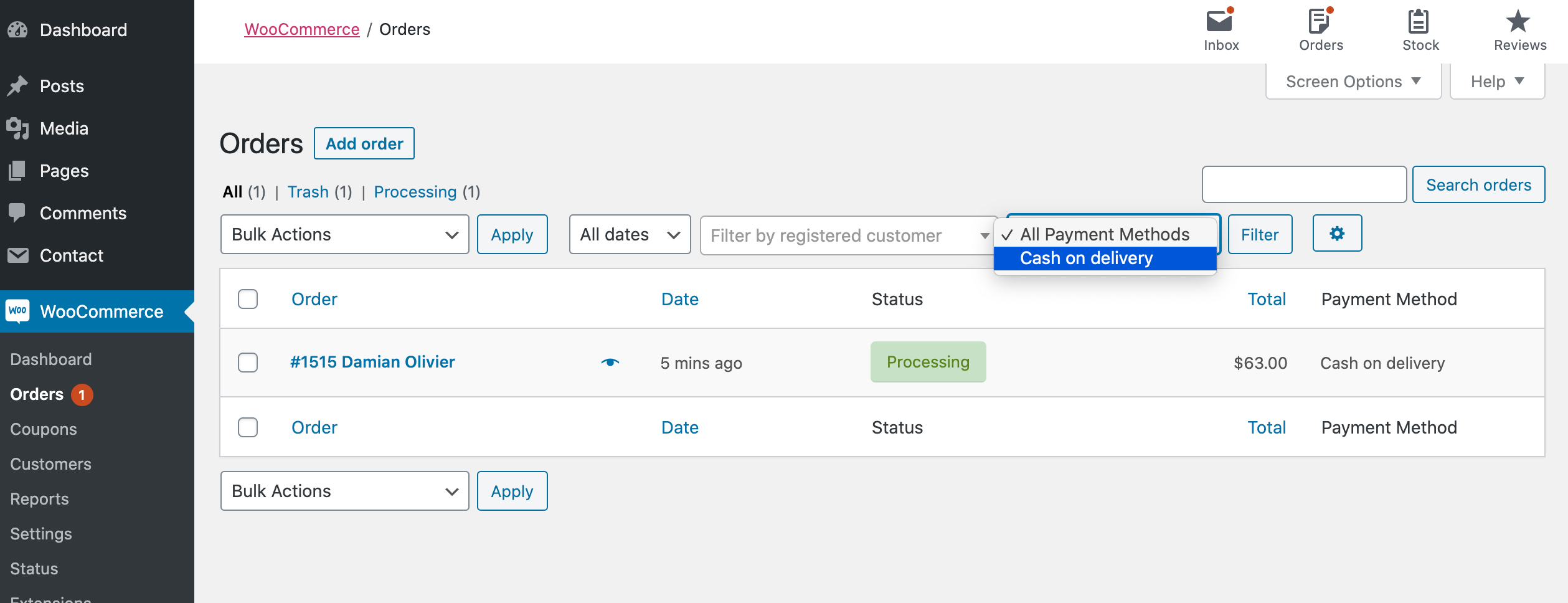The width and height of the screenshot is (1568, 603).
Task: Click the Media sidebar icon
Action: (17, 128)
